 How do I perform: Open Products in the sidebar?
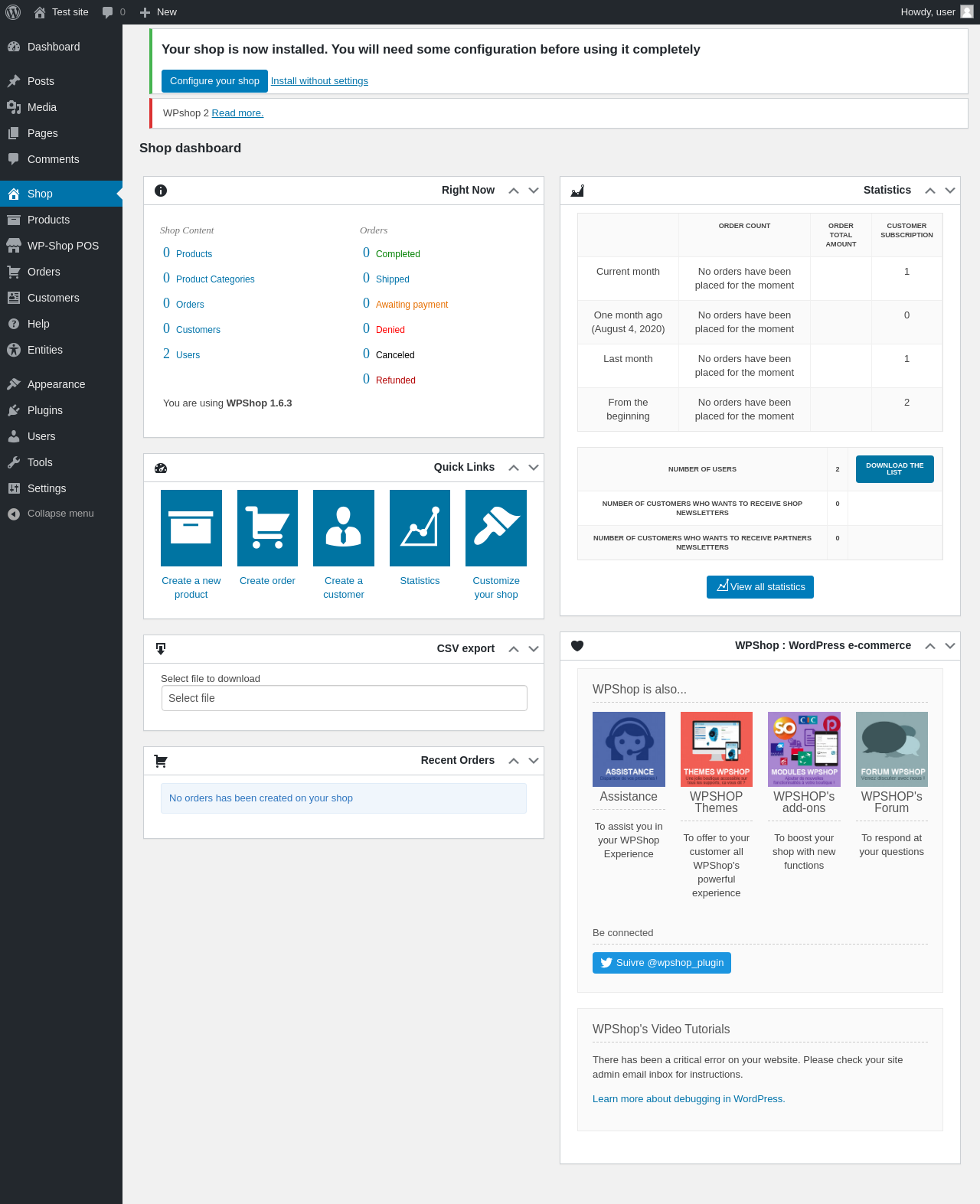click(x=61, y=220)
